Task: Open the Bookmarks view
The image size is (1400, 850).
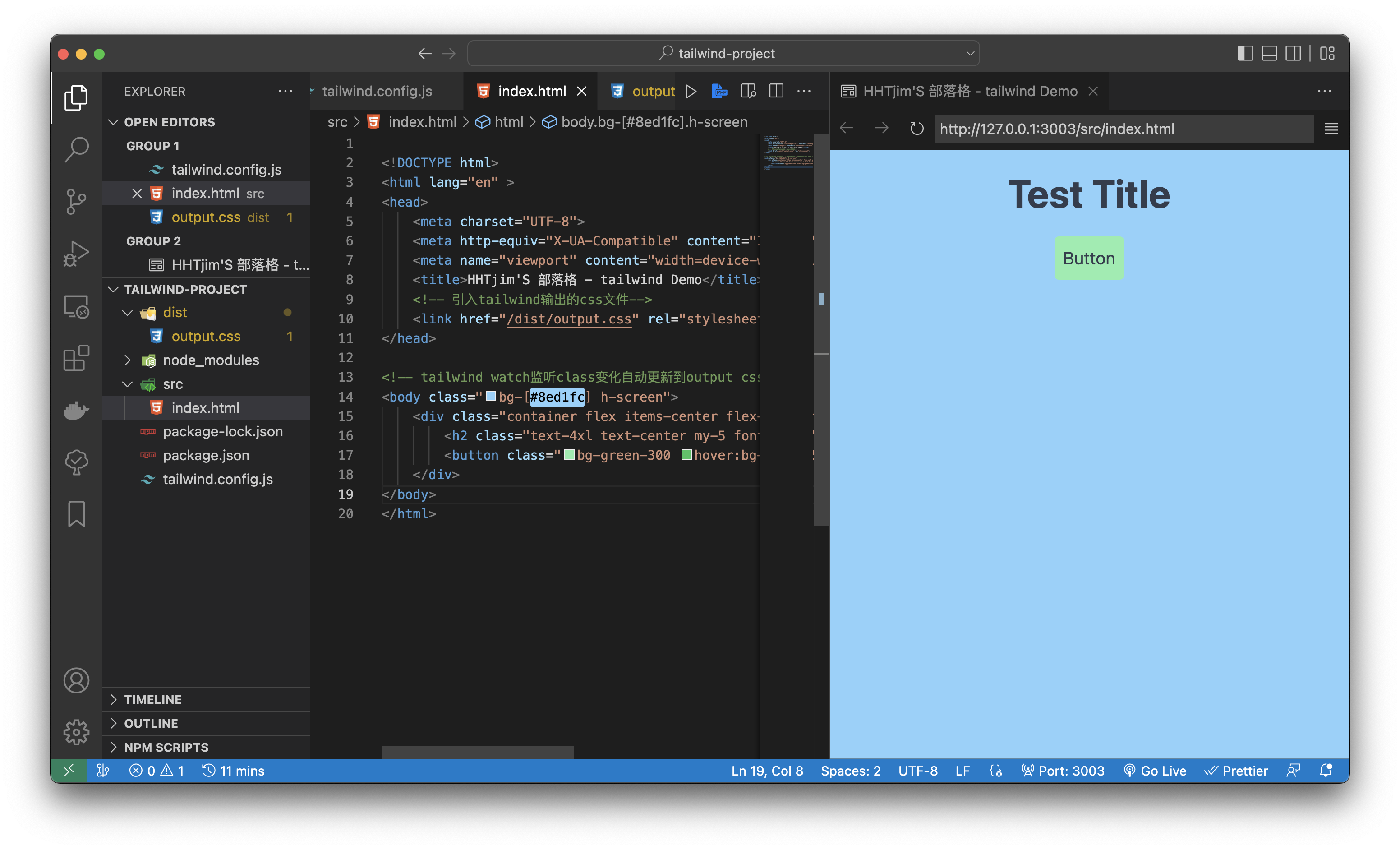Action: coord(76,513)
